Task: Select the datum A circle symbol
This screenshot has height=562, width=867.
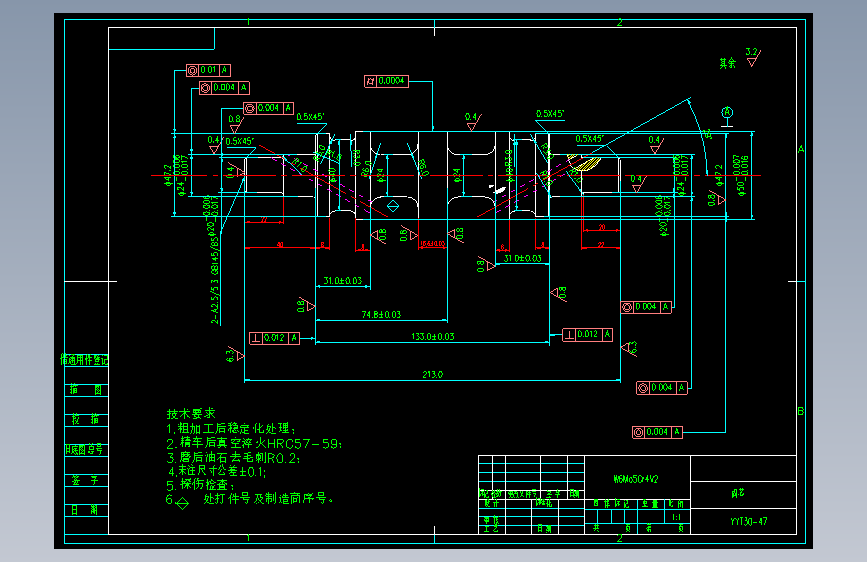Action: [x=727, y=113]
